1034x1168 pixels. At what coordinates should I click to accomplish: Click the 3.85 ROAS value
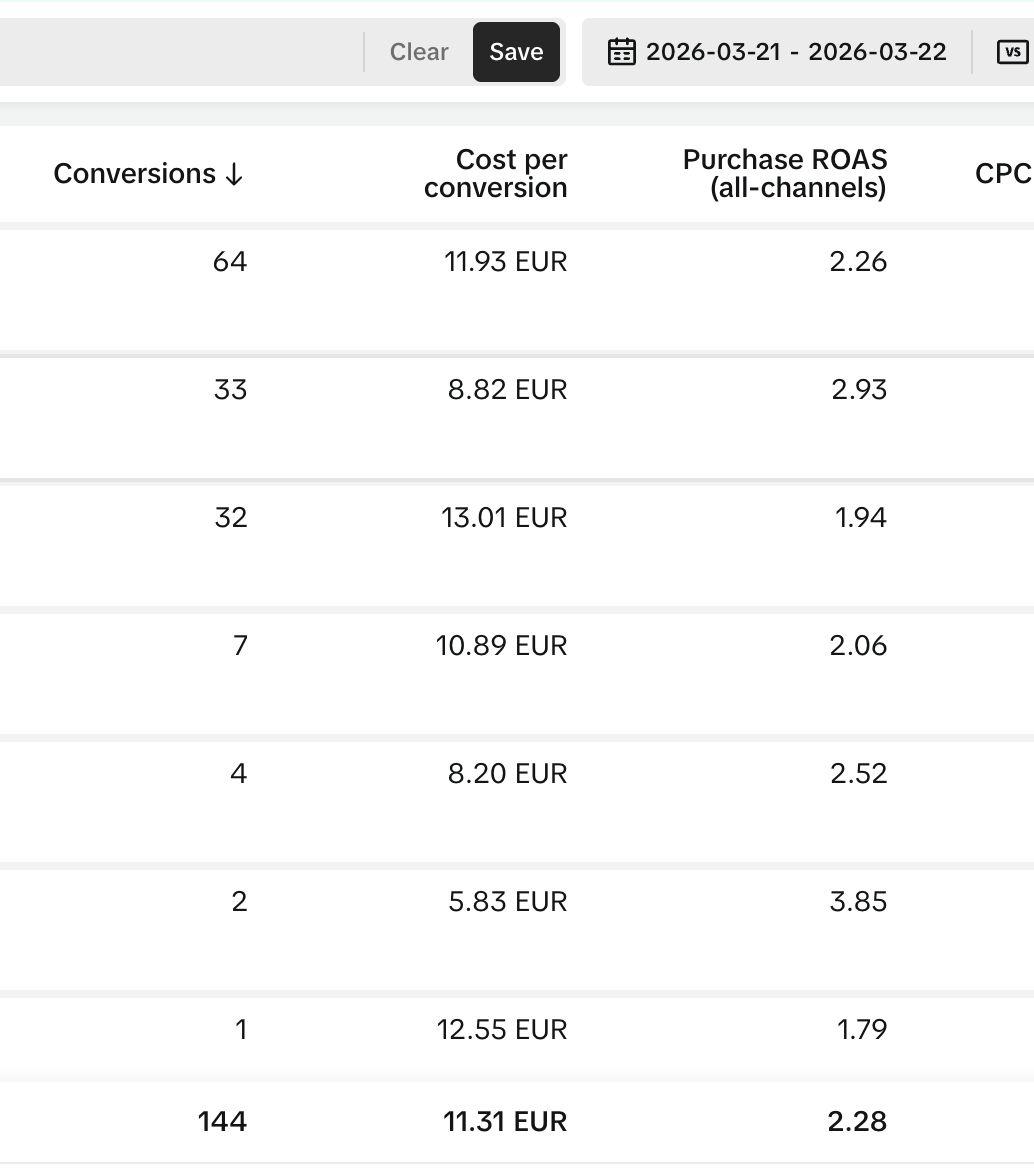pyautogui.click(x=858, y=902)
